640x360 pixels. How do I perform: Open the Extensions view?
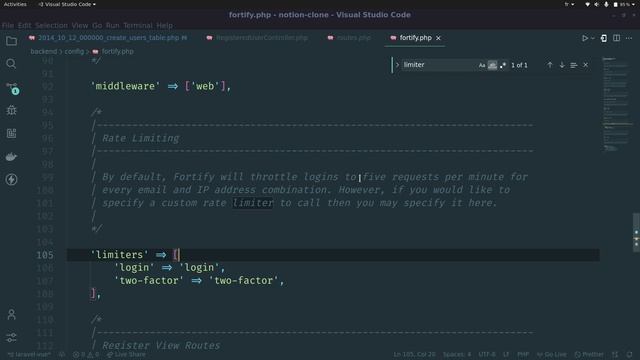[11, 133]
